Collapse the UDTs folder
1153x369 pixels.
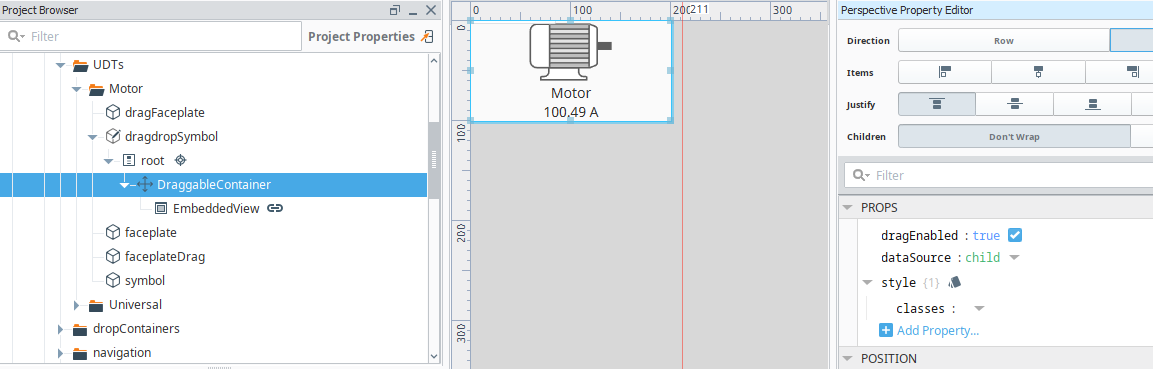pos(60,65)
